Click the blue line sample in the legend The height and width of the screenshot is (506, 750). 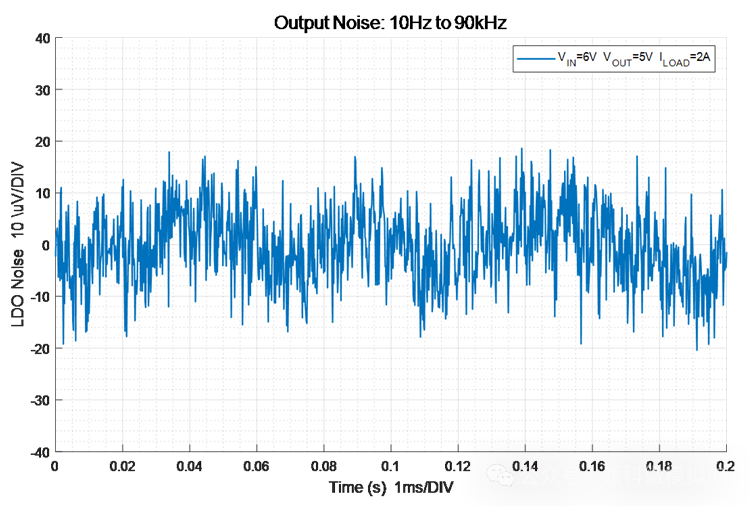coord(535,59)
